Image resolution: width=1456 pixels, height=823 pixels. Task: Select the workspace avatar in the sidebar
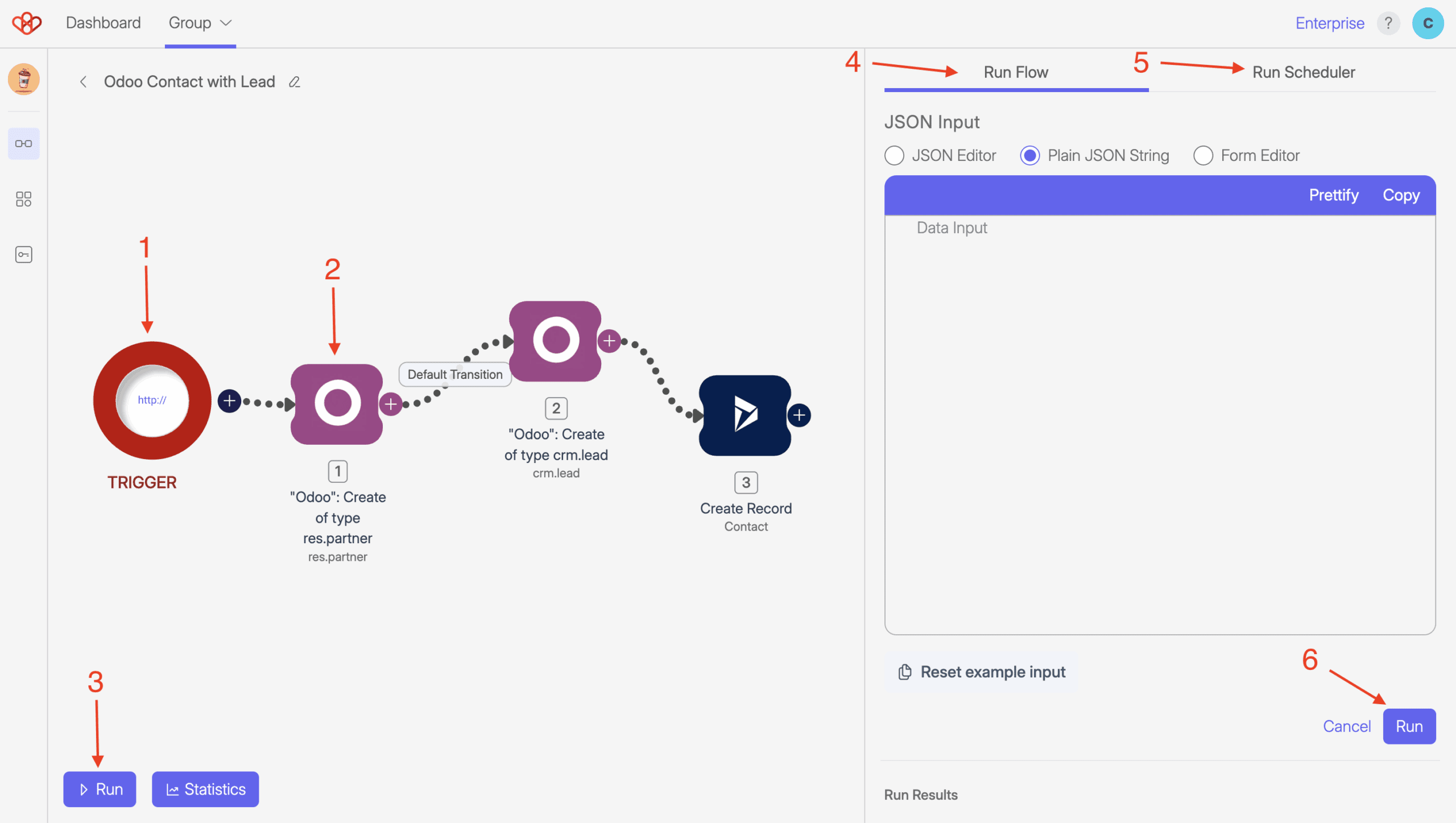point(24,79)
